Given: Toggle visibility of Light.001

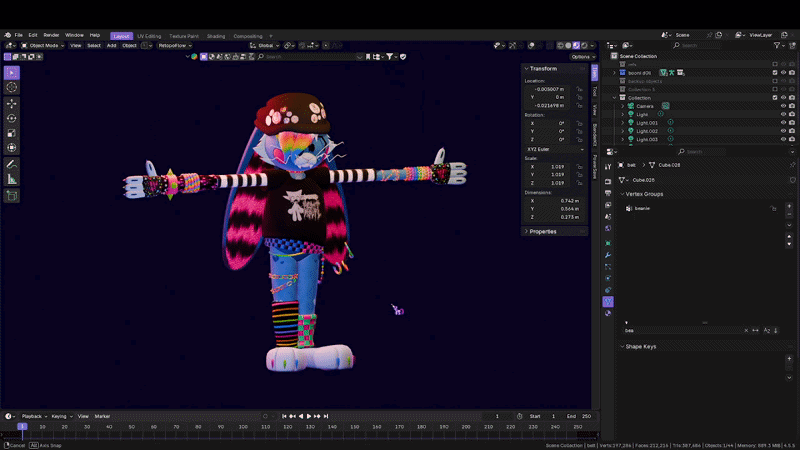Looking at the screenshot, I should tap(782, 123).
